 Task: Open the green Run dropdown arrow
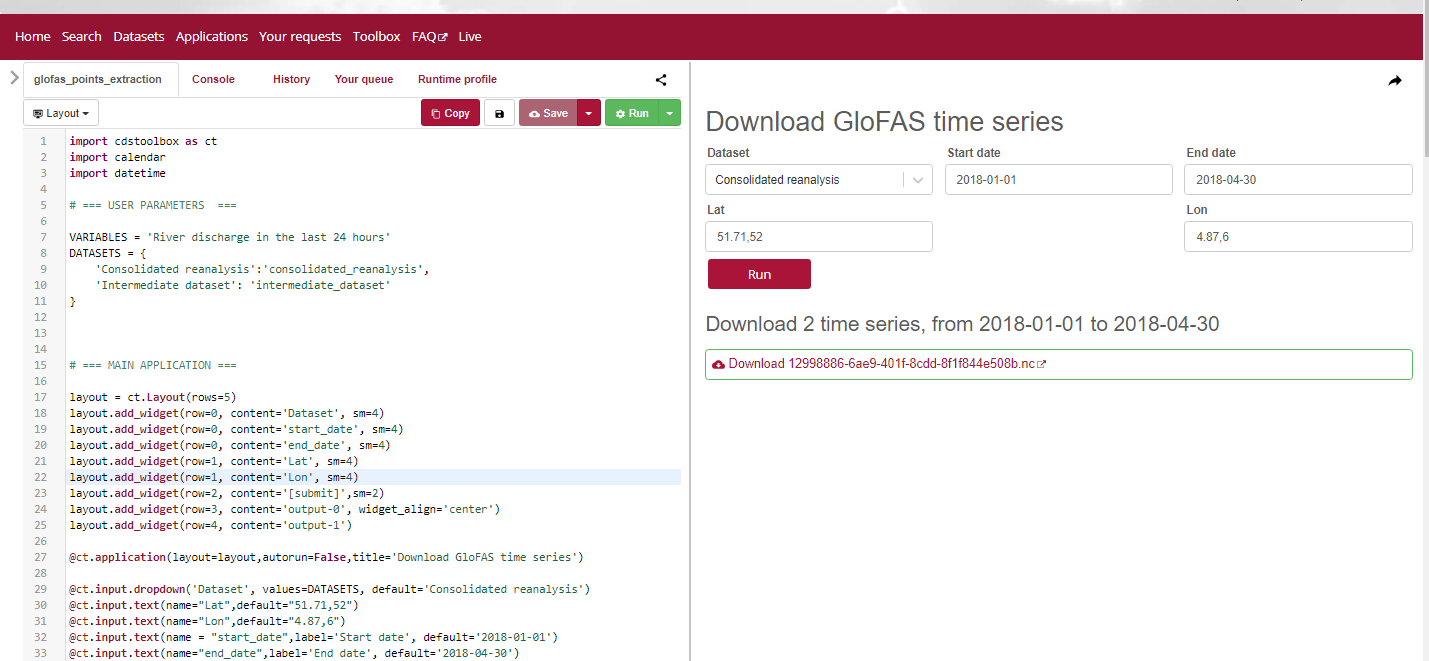click(x=670, y=113)
